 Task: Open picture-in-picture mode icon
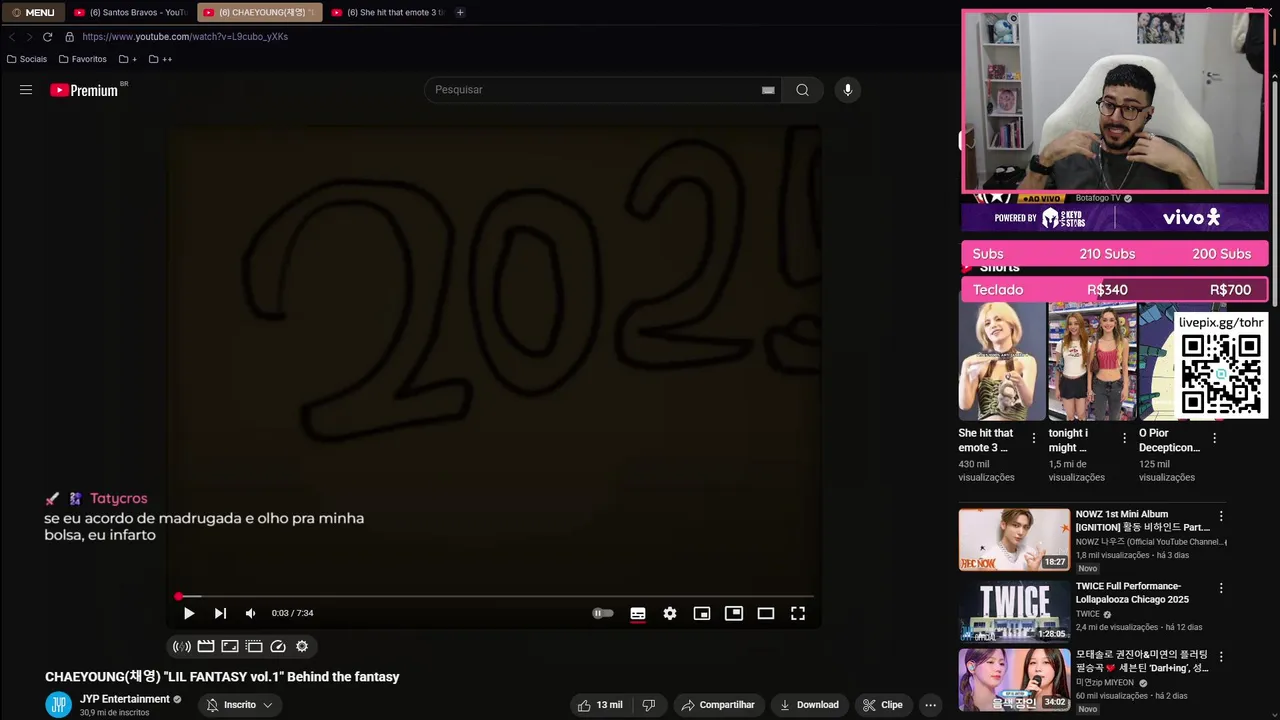pyautogui.click(x=734, y=613)
